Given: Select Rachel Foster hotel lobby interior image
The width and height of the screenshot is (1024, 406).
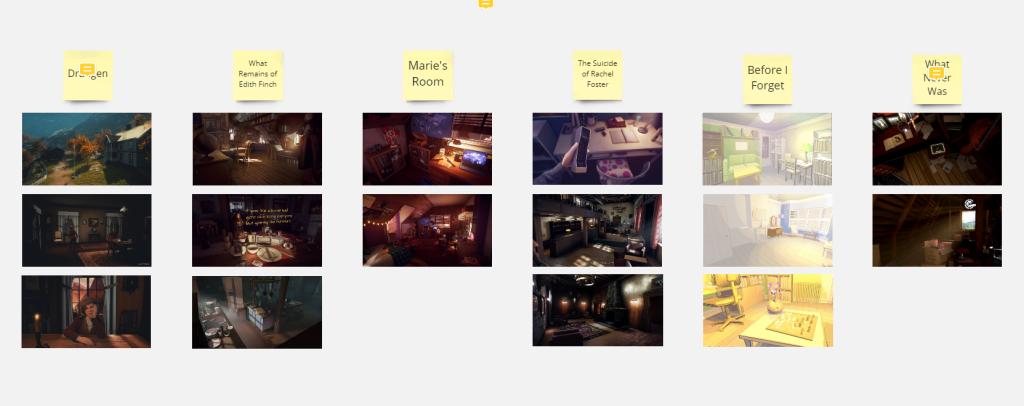Looking at the screenshot, I should pyautogui.click(x=598, y=230).
